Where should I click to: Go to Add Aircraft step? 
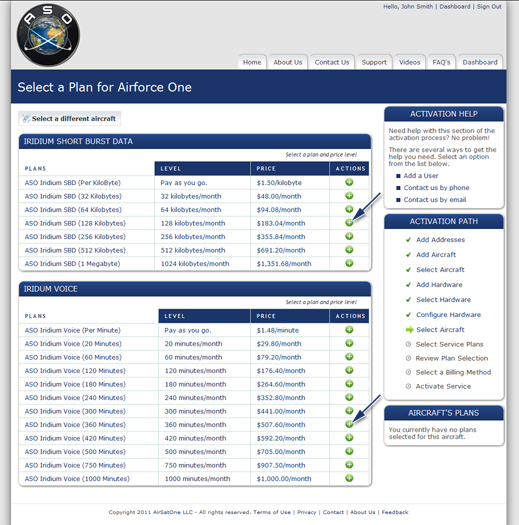(x=436, y=255)
